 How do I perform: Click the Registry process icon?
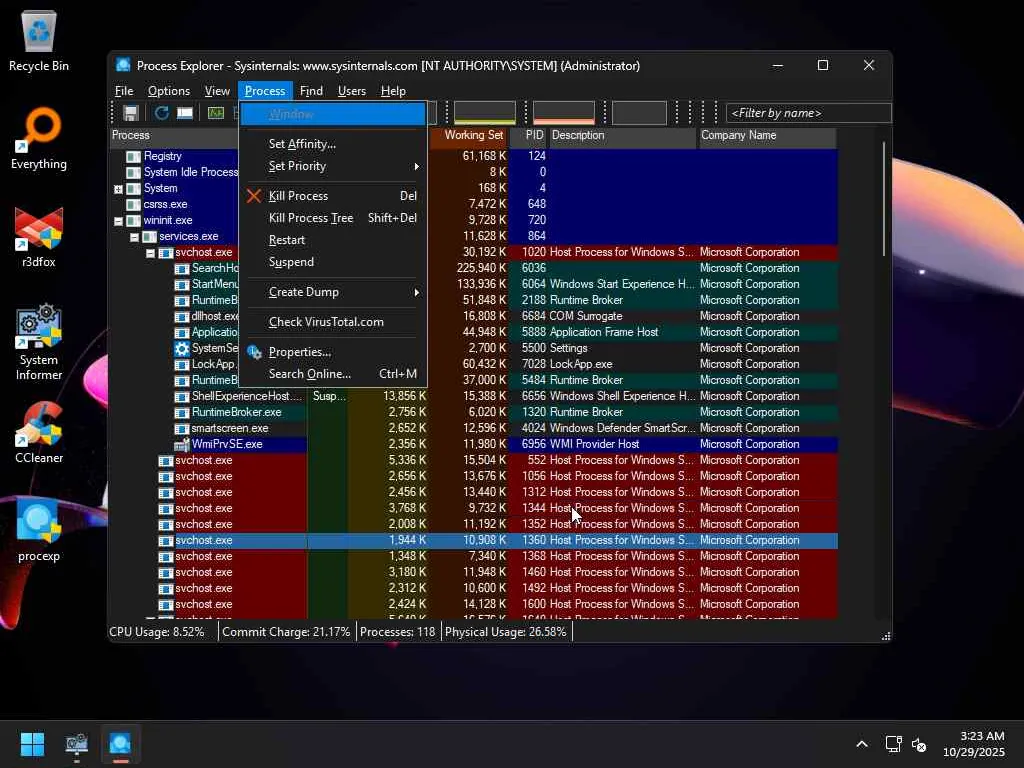(133, 156)
